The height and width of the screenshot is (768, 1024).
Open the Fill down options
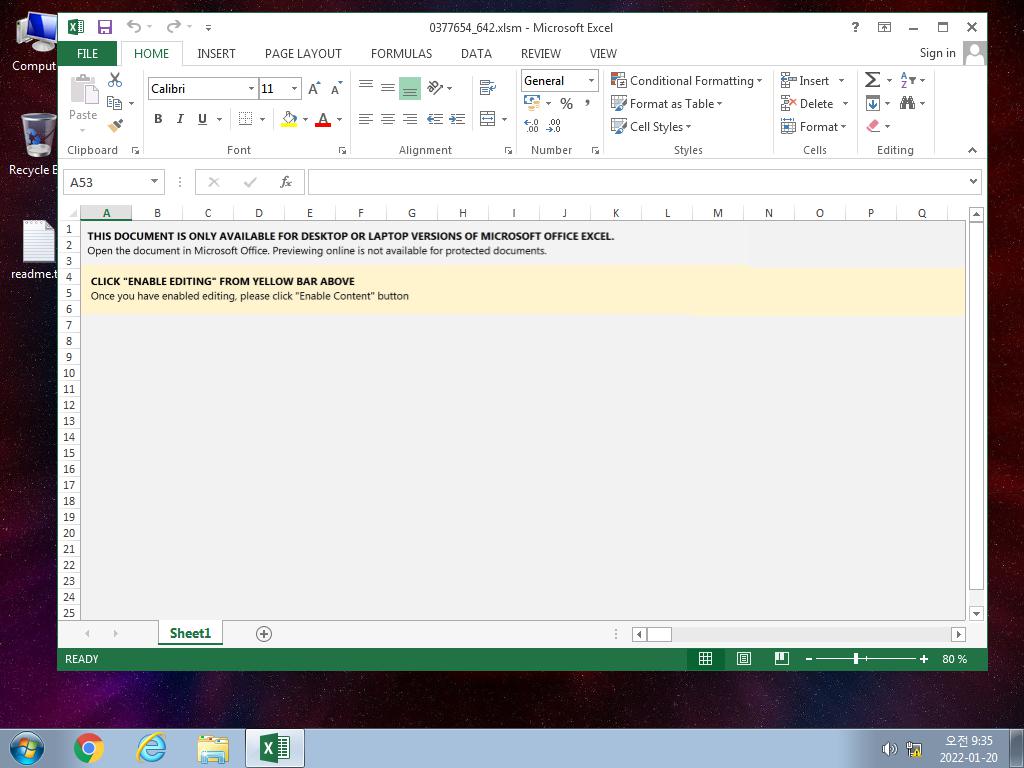[x=878, y=103]
